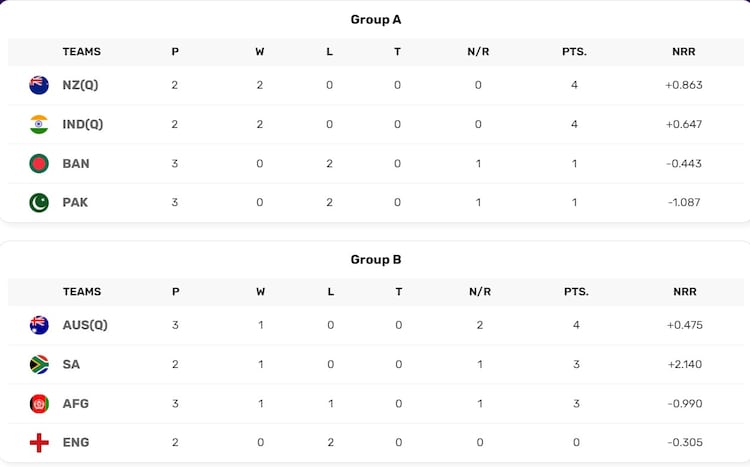Open the IND(Q) team link

(83, 124)
